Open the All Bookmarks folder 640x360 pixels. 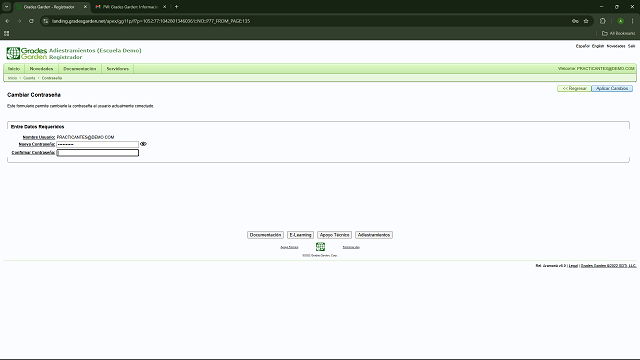point(618,33)
